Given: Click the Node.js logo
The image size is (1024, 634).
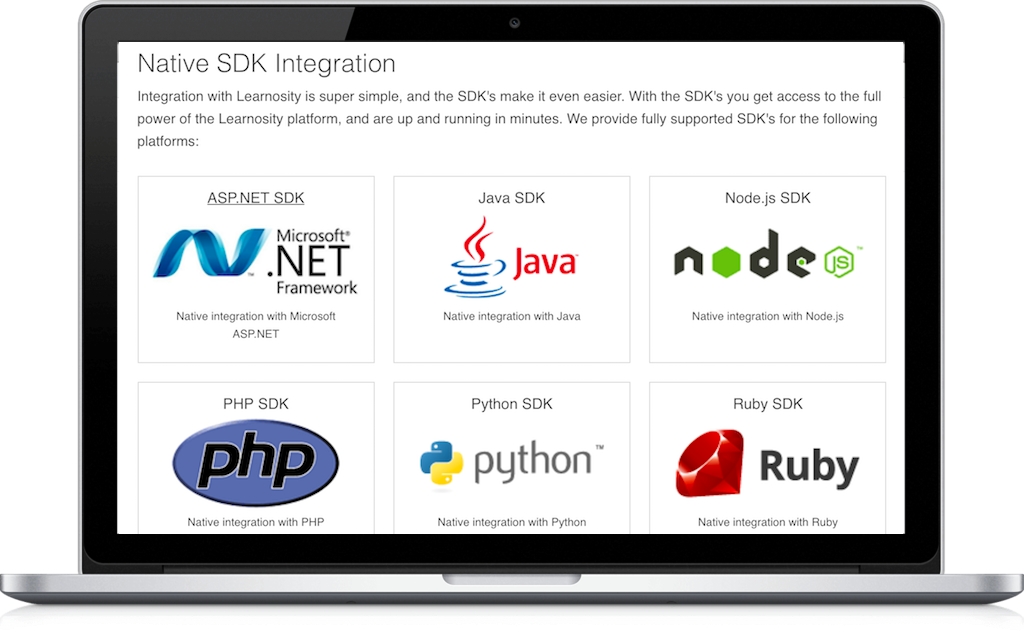Looking at the screenshot, I should tap(768, 254).
